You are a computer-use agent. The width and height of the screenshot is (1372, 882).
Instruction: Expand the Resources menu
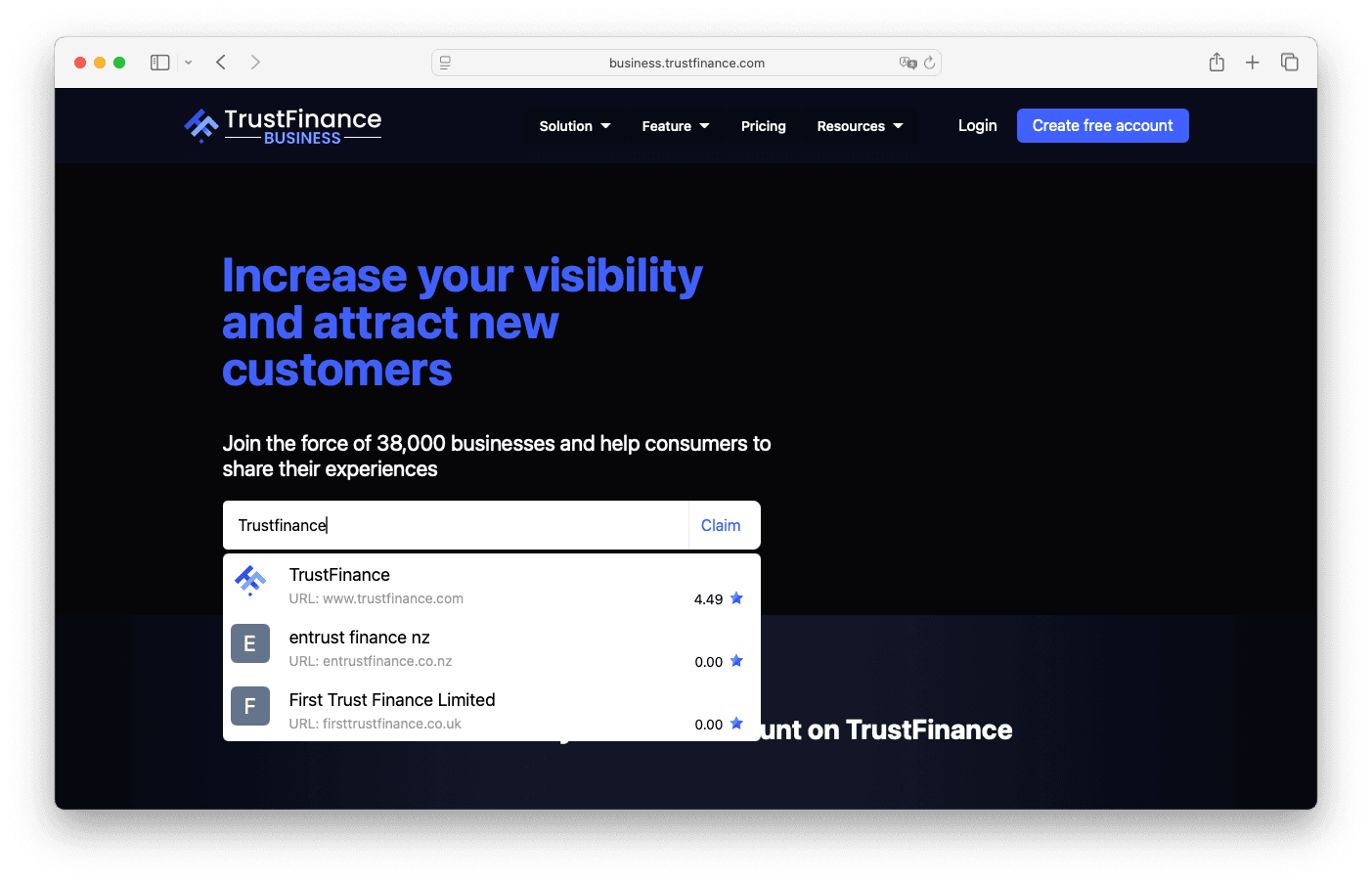point(861,126)
